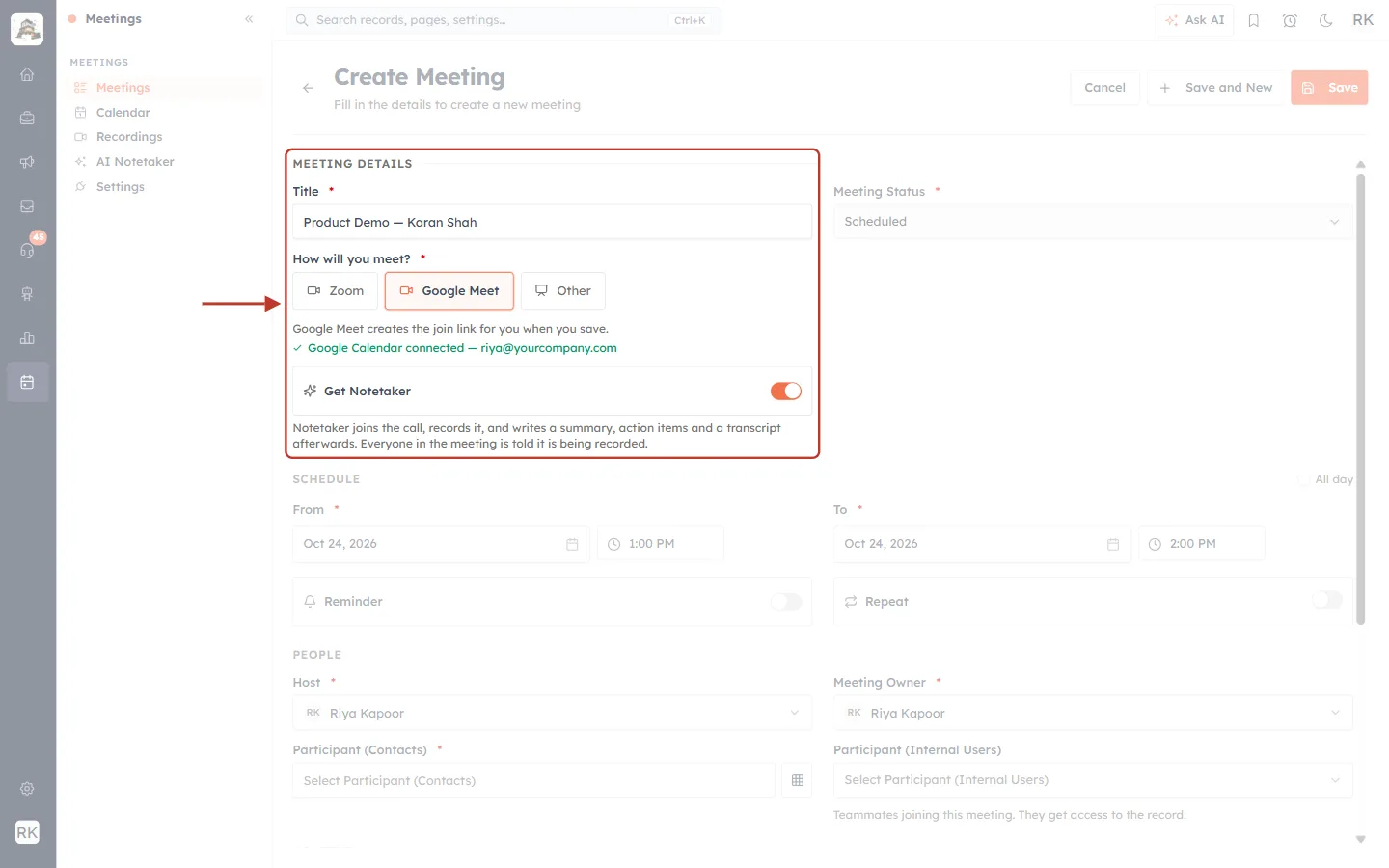Open the 2:00 PM end time picker
Viewport: 1389px width, 868px height.
(1202, 544)
